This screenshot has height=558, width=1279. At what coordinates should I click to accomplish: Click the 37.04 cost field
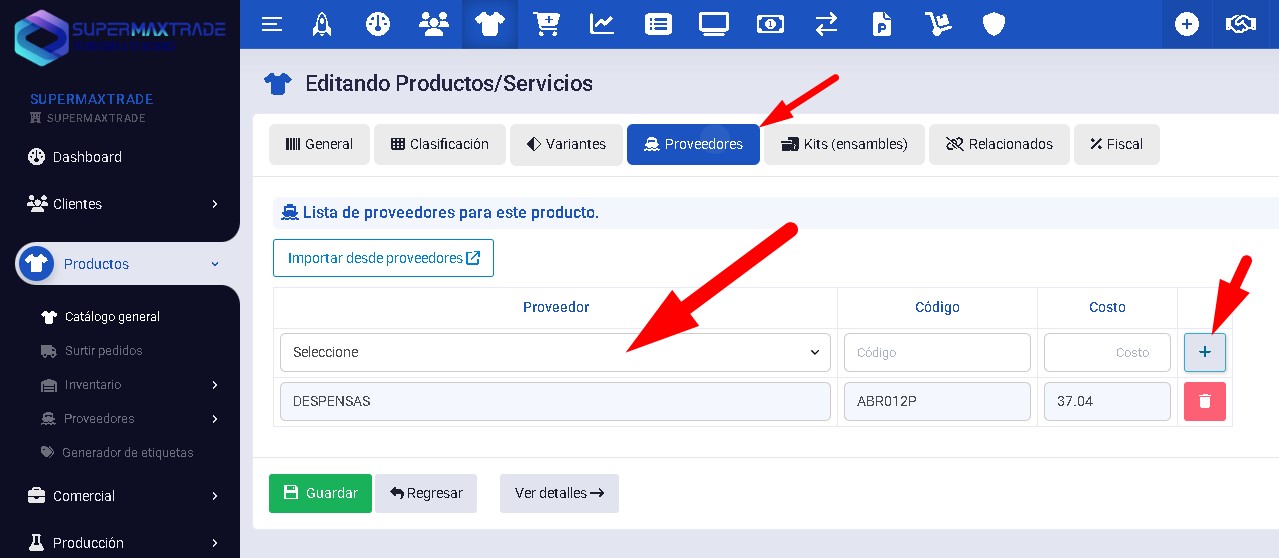(1107, 401)
